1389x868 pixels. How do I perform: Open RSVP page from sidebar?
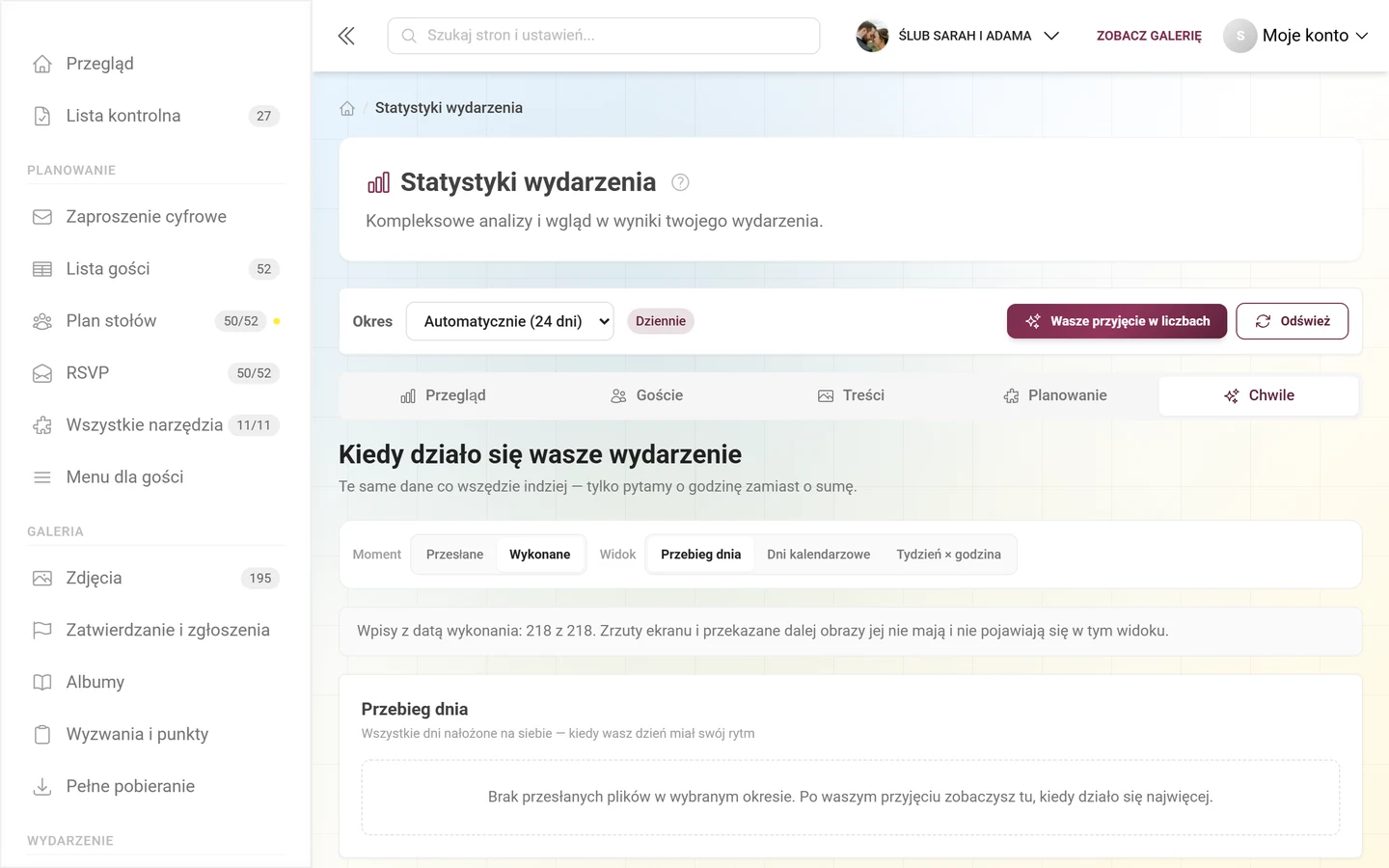(154, 373)
